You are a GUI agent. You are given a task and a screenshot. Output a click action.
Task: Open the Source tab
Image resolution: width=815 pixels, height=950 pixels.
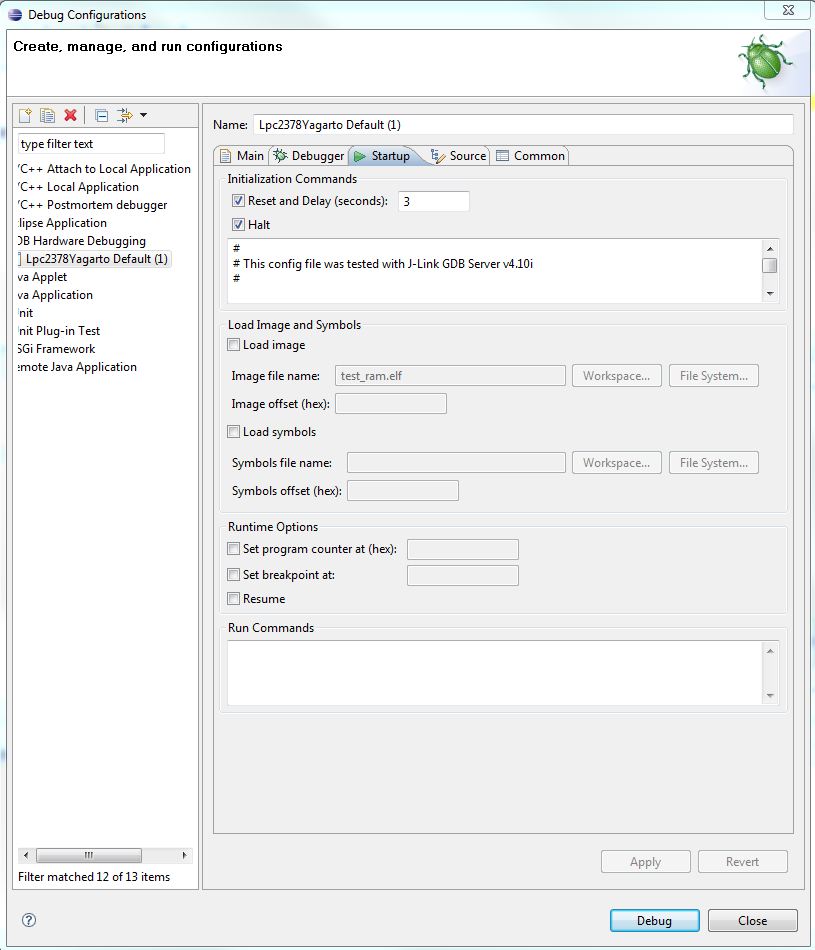click(458, 156)
